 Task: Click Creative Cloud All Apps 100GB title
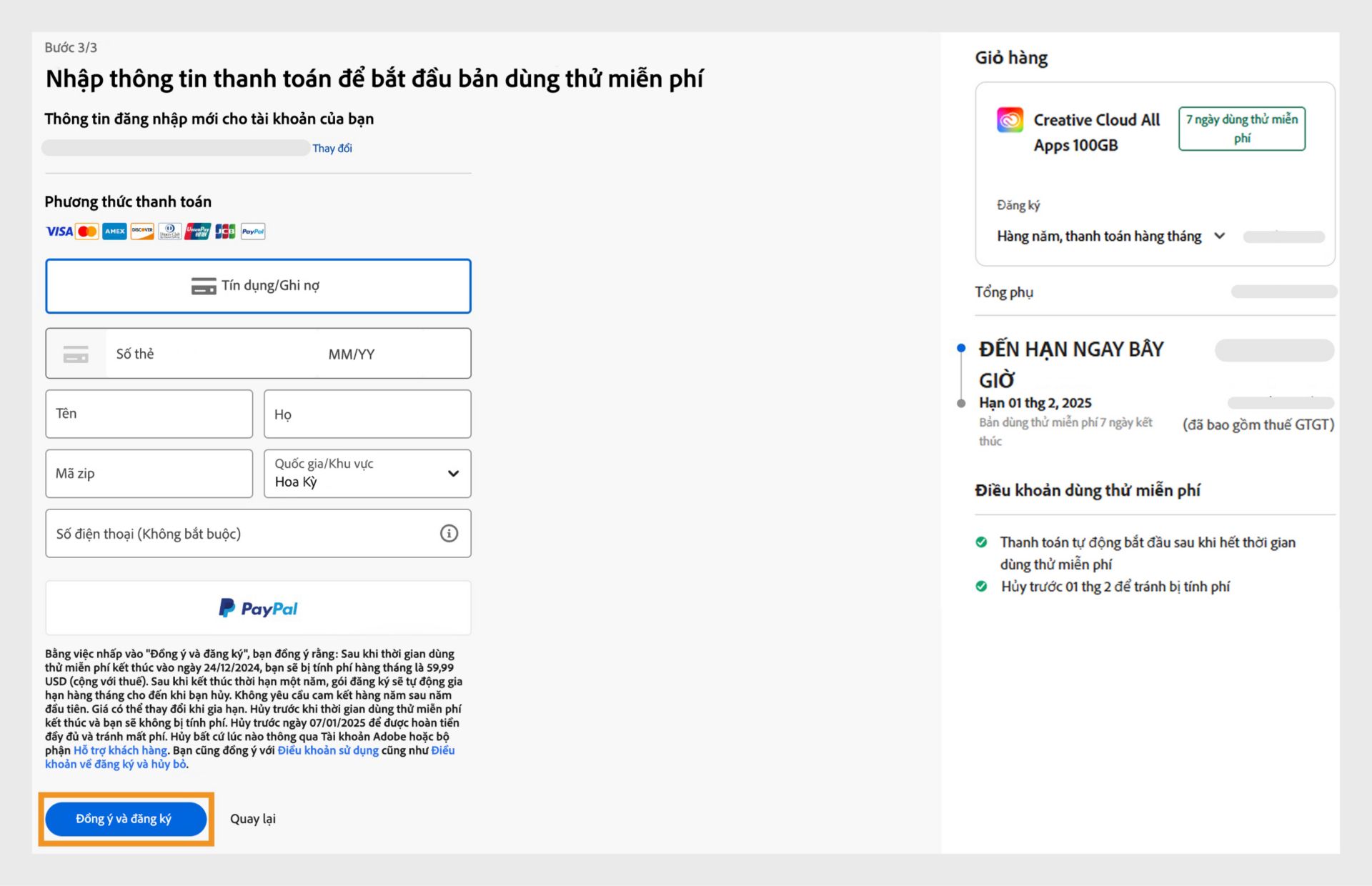pyautogui.click(x=1097, y=132)
